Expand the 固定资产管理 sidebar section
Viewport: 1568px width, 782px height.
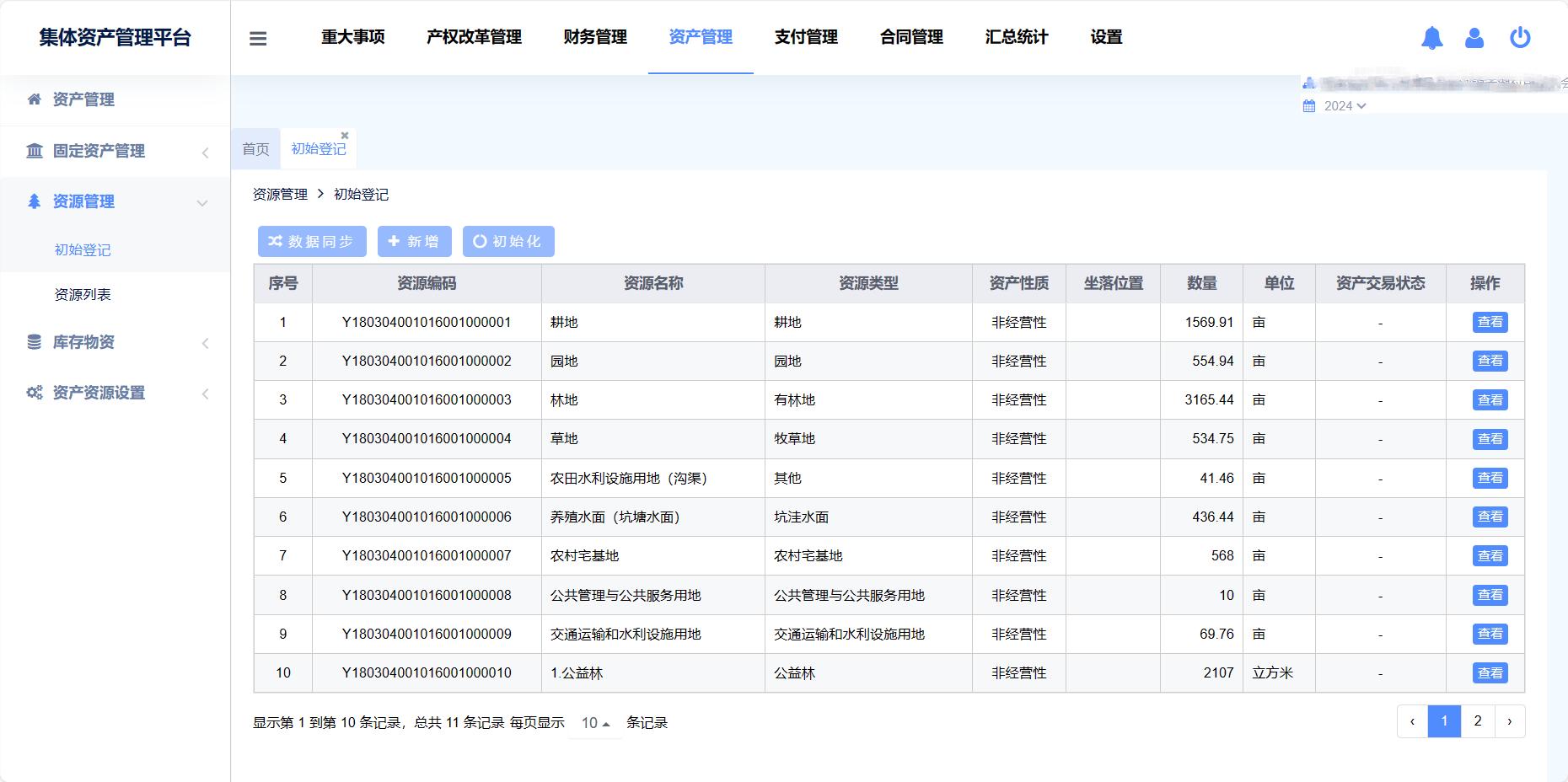click(205, 153)
